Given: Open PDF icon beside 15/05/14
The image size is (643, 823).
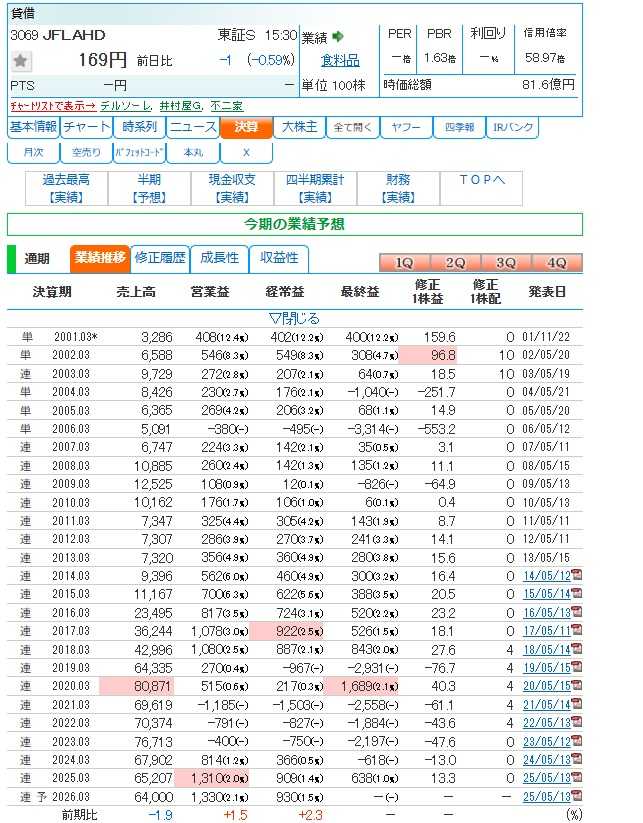Looking at the screenshot, I should 577,594.
